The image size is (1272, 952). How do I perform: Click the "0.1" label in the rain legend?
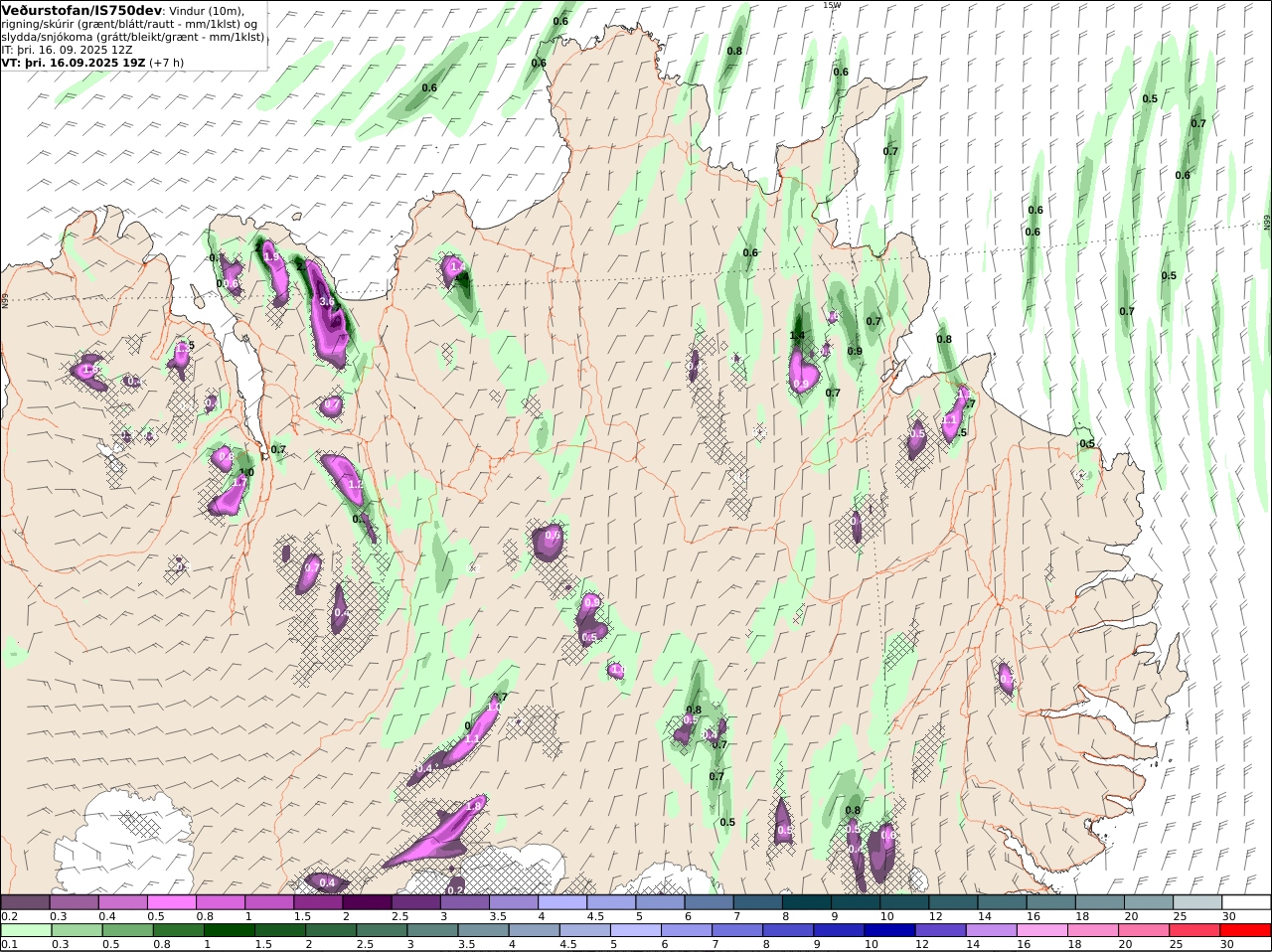(x=9, y=944)
